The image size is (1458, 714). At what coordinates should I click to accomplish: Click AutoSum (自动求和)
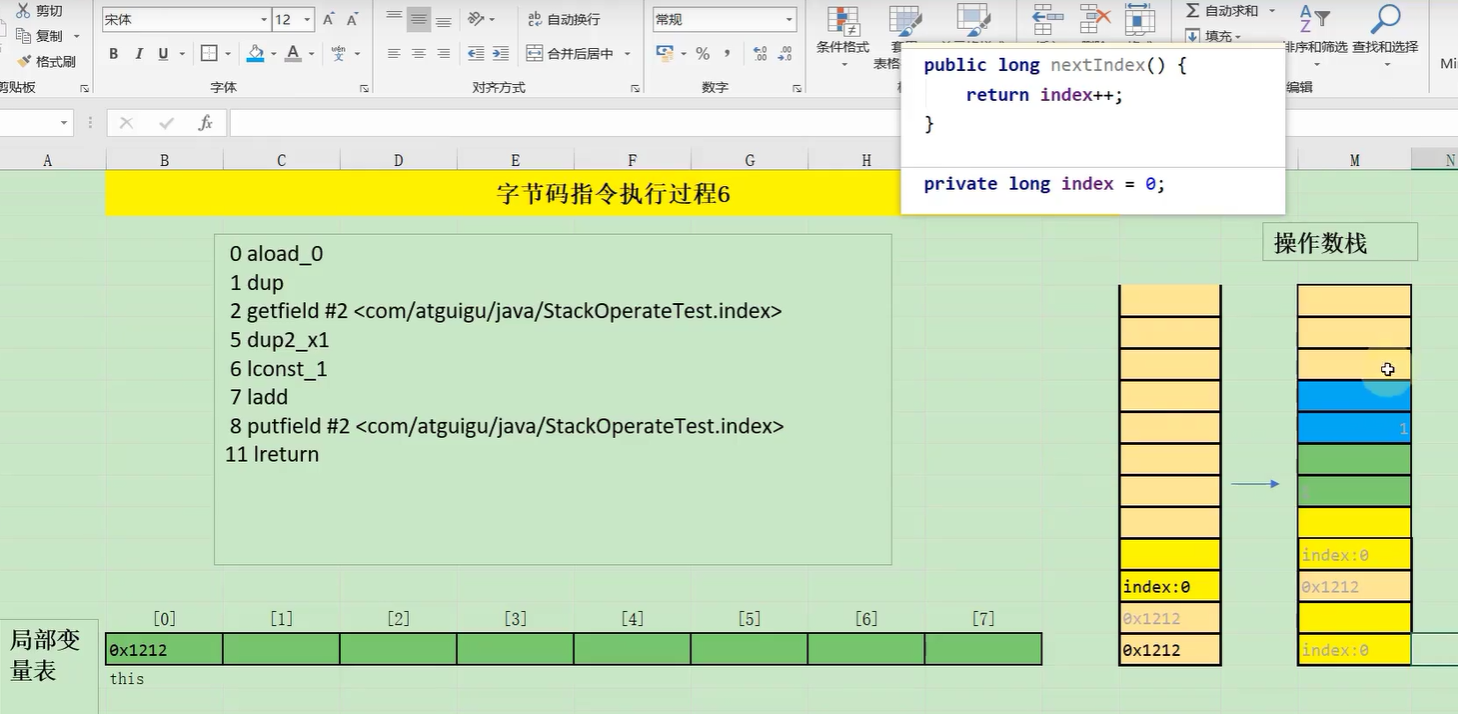pos(1222,11)
